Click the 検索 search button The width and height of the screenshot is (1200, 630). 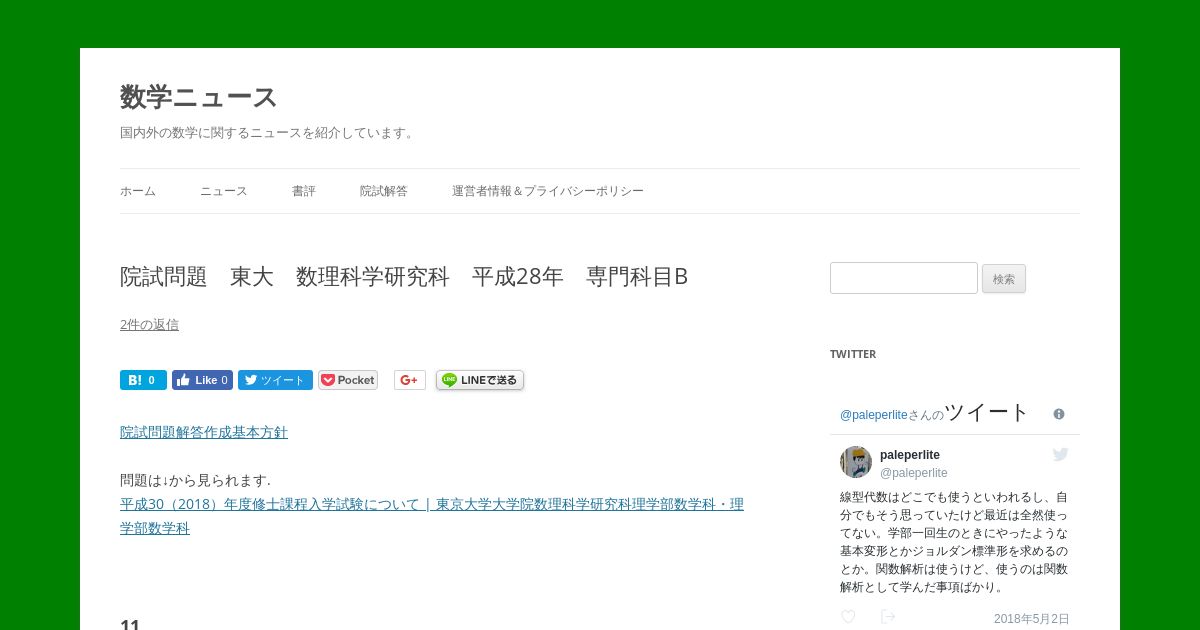1004,279
